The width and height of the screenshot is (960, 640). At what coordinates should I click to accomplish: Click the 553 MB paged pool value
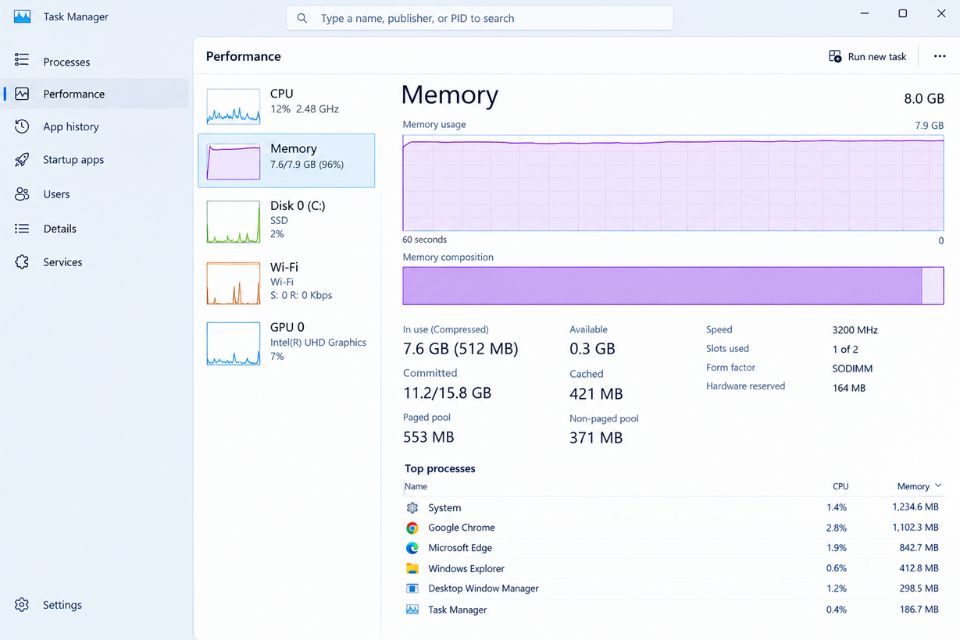[x=429, y=437]
